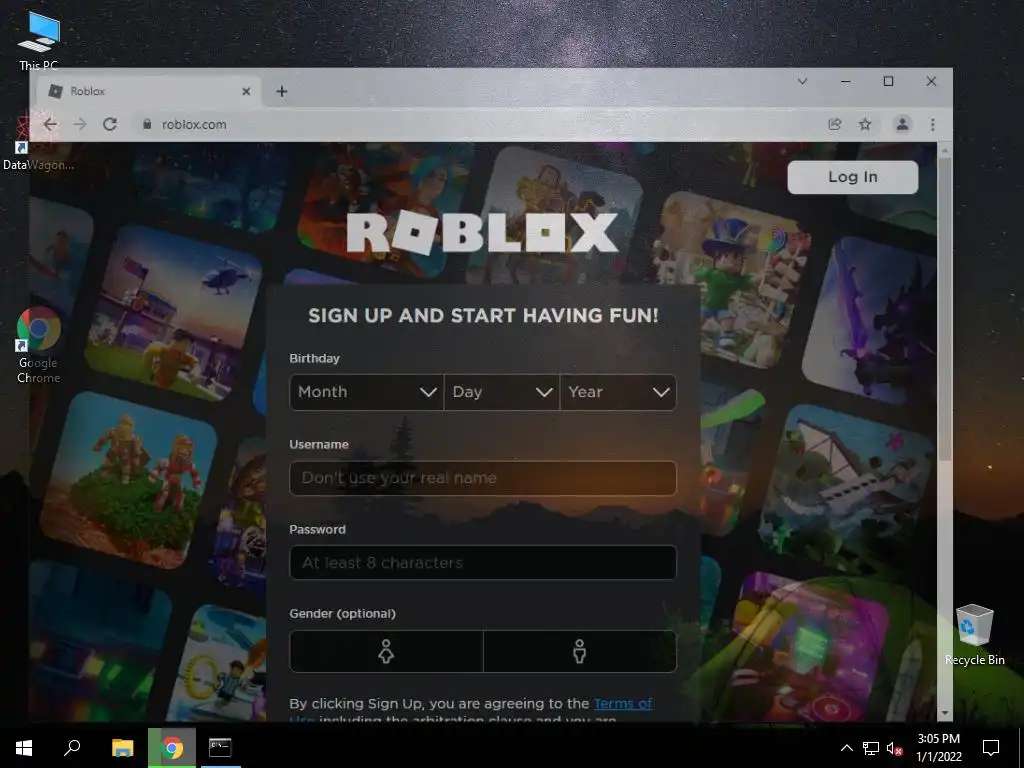Image resolution: width=1024 pixels, height=768 pixels.
Task: Click the roblox.com address bar
Action: click(x=477, y=124)
